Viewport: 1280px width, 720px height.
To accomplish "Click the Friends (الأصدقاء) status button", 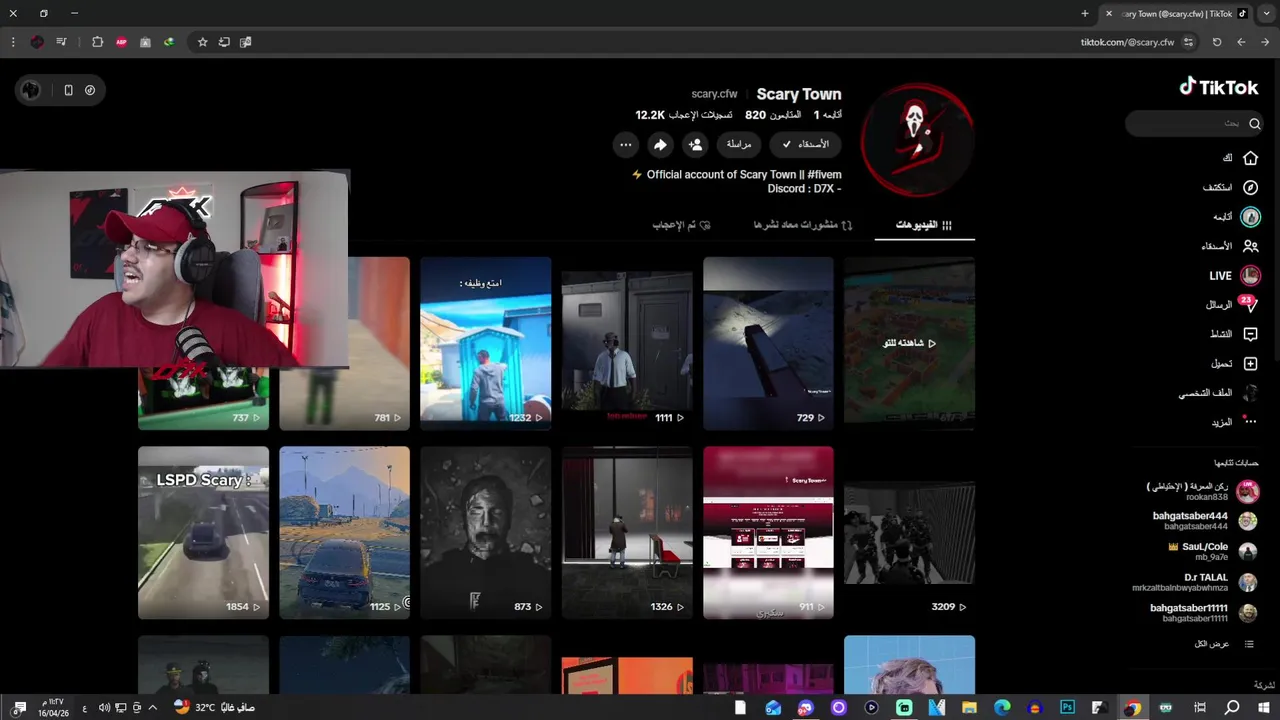I will [x=806, y=144].
